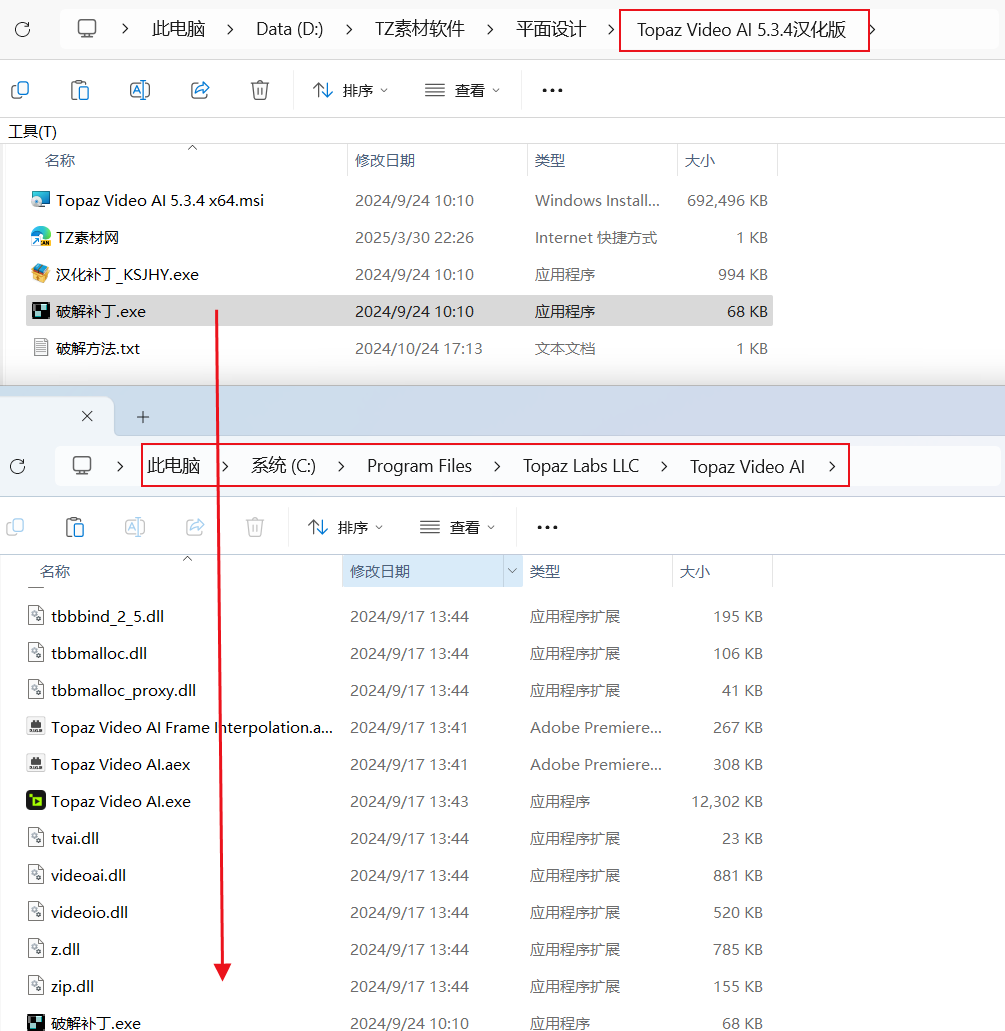Click Topaz Video AI 5.3.4汉化版 in the address bar
Viewport: 1005px width, 1031px height.
click(x=741, y=30)
